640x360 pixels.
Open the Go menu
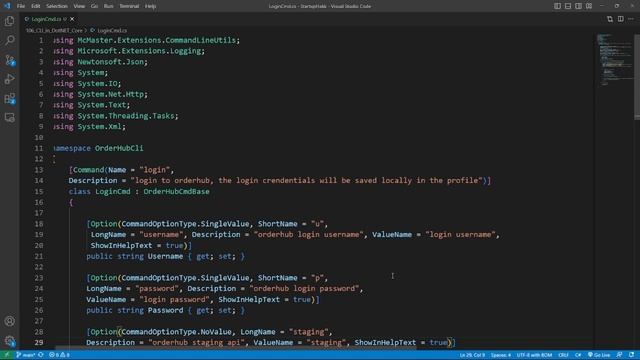tap(94, 6)
